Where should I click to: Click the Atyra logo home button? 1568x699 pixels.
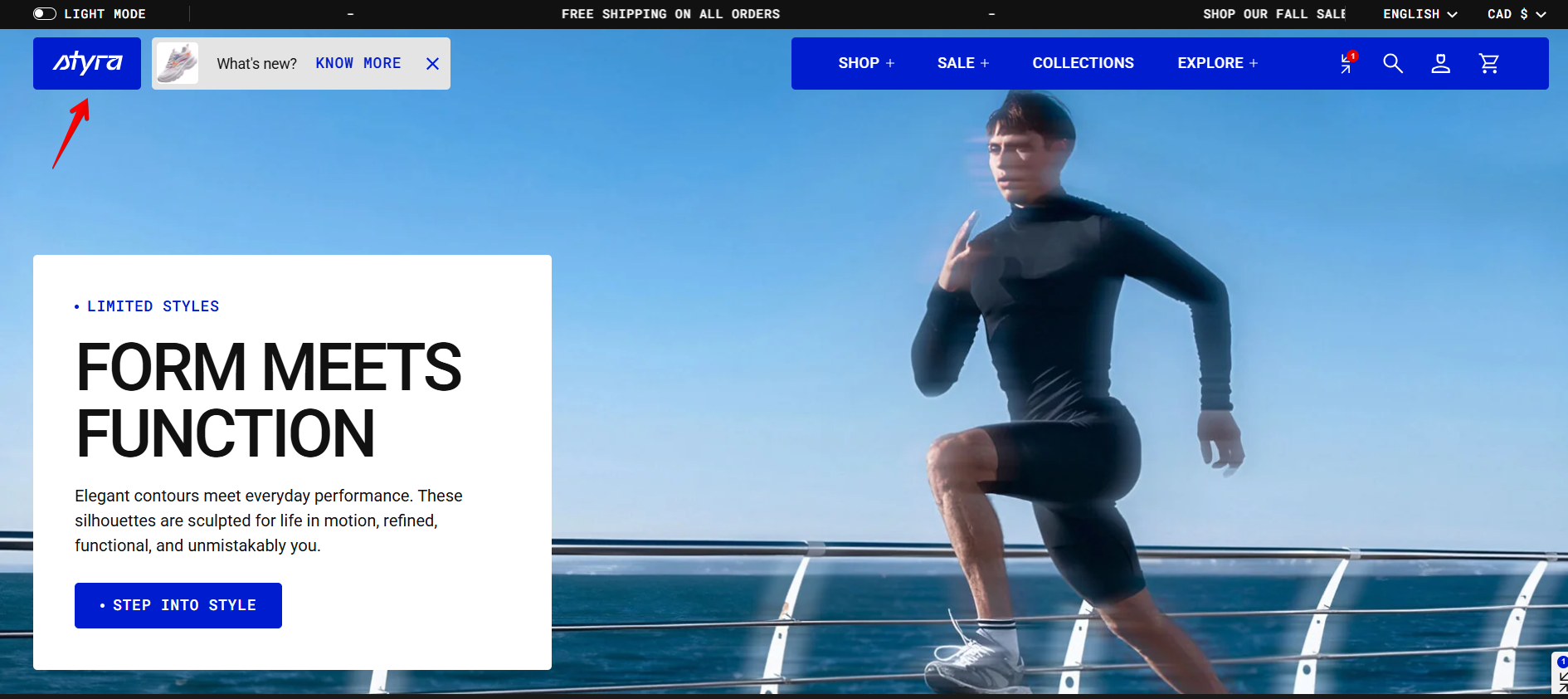[x=87, y=63]
